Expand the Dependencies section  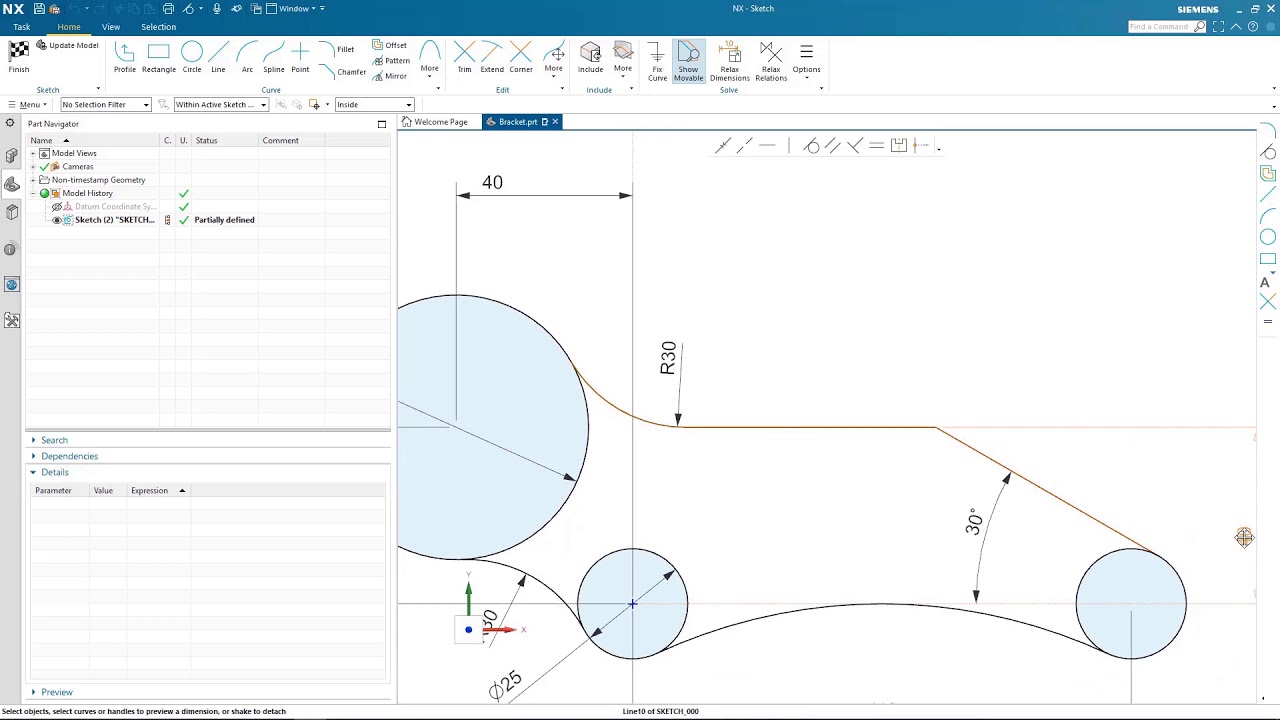coord(33,456)
